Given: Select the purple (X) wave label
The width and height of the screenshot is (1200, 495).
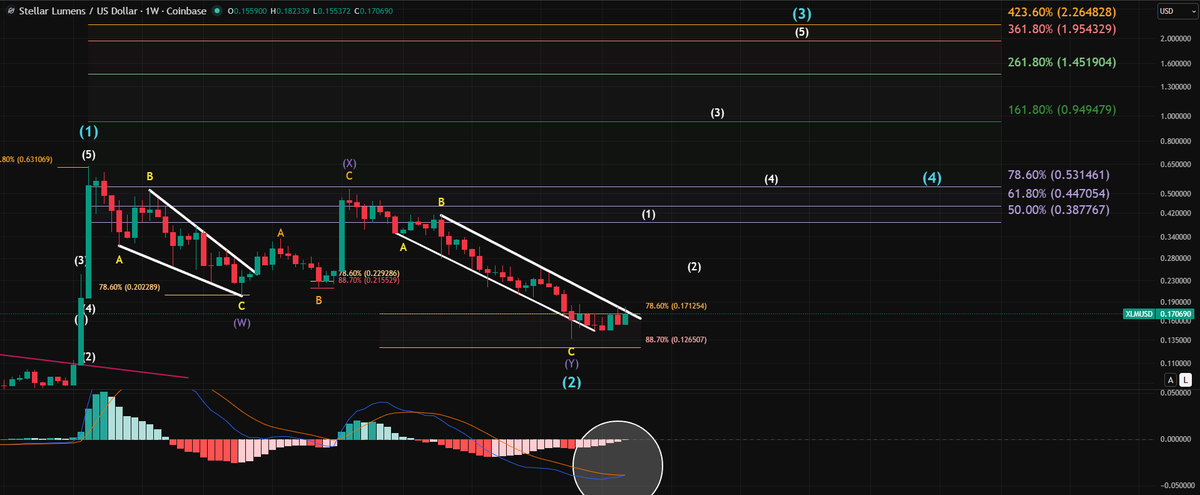Looking at the screenshot, I should coord(349,162).
